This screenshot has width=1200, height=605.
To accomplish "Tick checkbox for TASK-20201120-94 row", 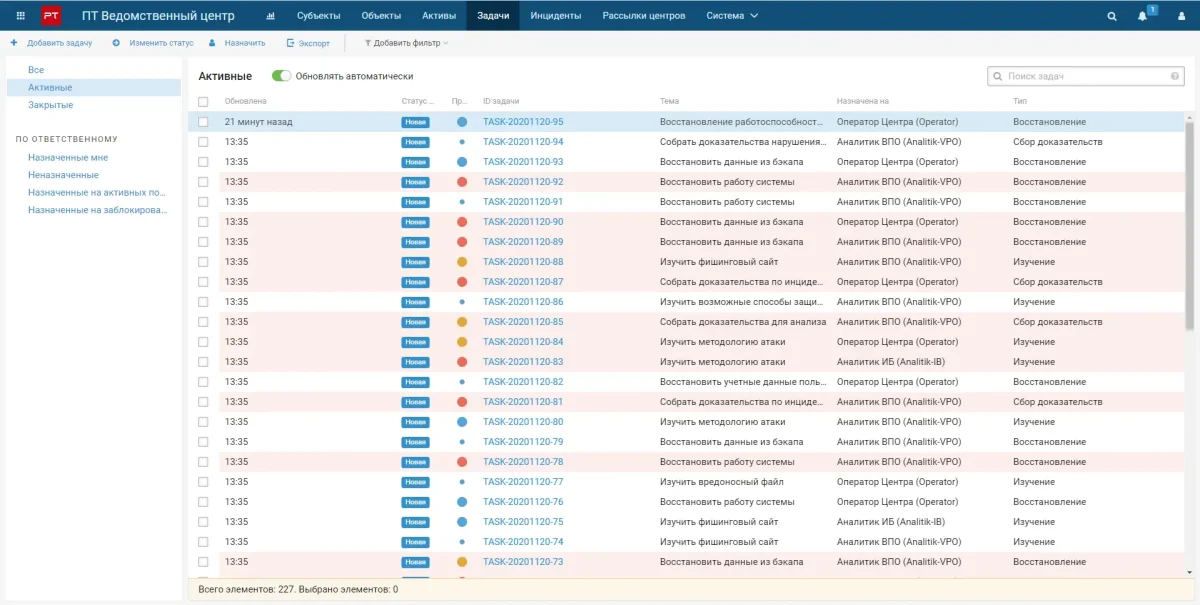I will coord(204,142).
